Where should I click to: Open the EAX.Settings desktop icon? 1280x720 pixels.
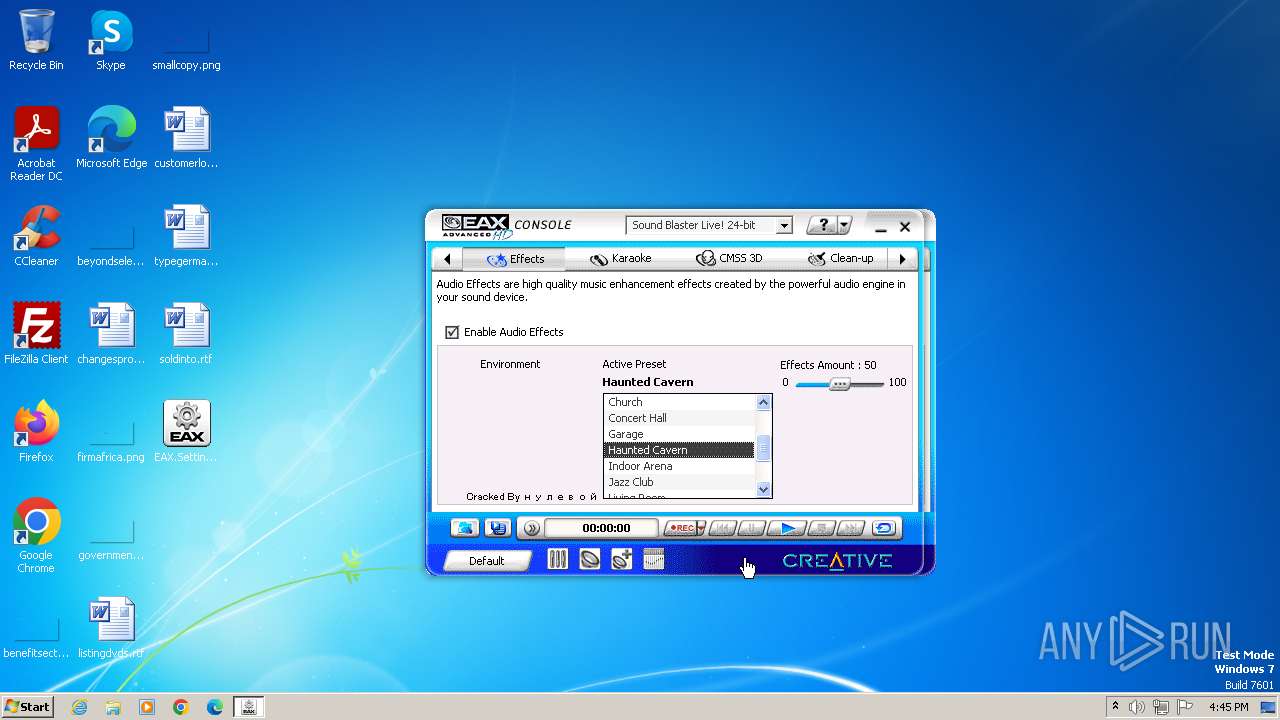pyautogui.click(x=186, y=432)
